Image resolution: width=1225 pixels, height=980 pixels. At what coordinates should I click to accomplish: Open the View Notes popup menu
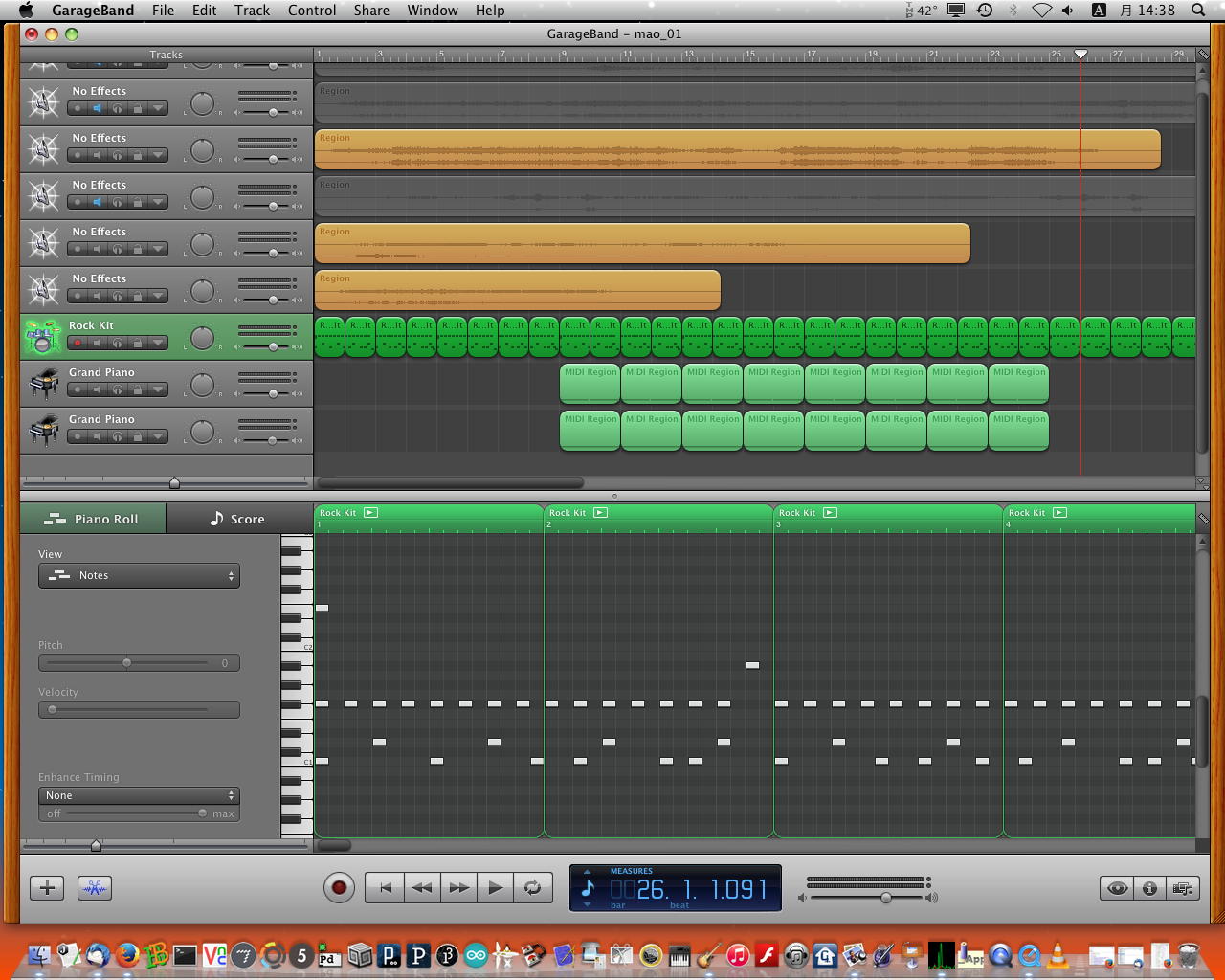click(x=139, y=575)
